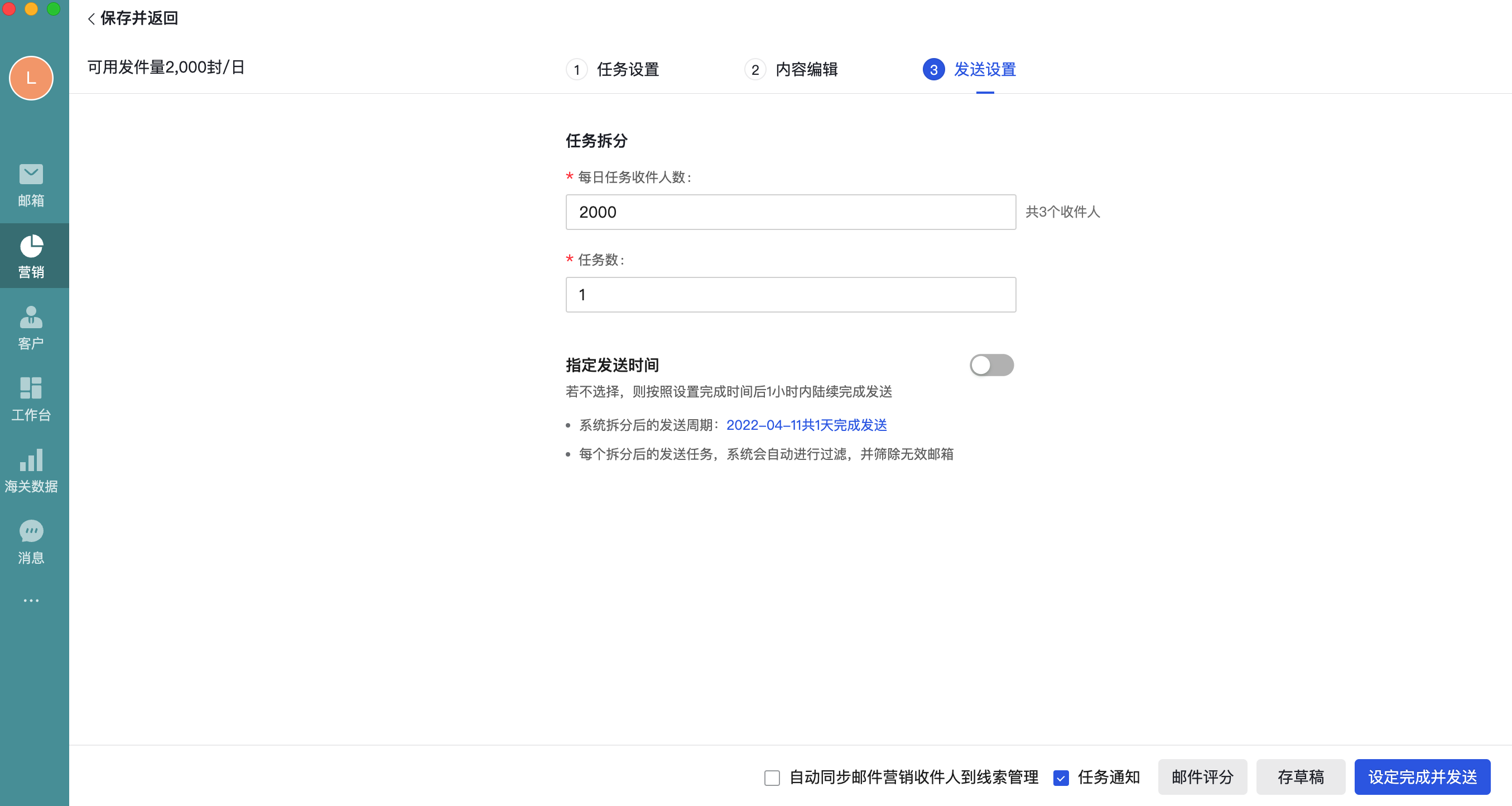This screenshot has width=1512, height=806.
Task: Click the user avatar L
Action: pyautogui.click(x=31, y=78)
